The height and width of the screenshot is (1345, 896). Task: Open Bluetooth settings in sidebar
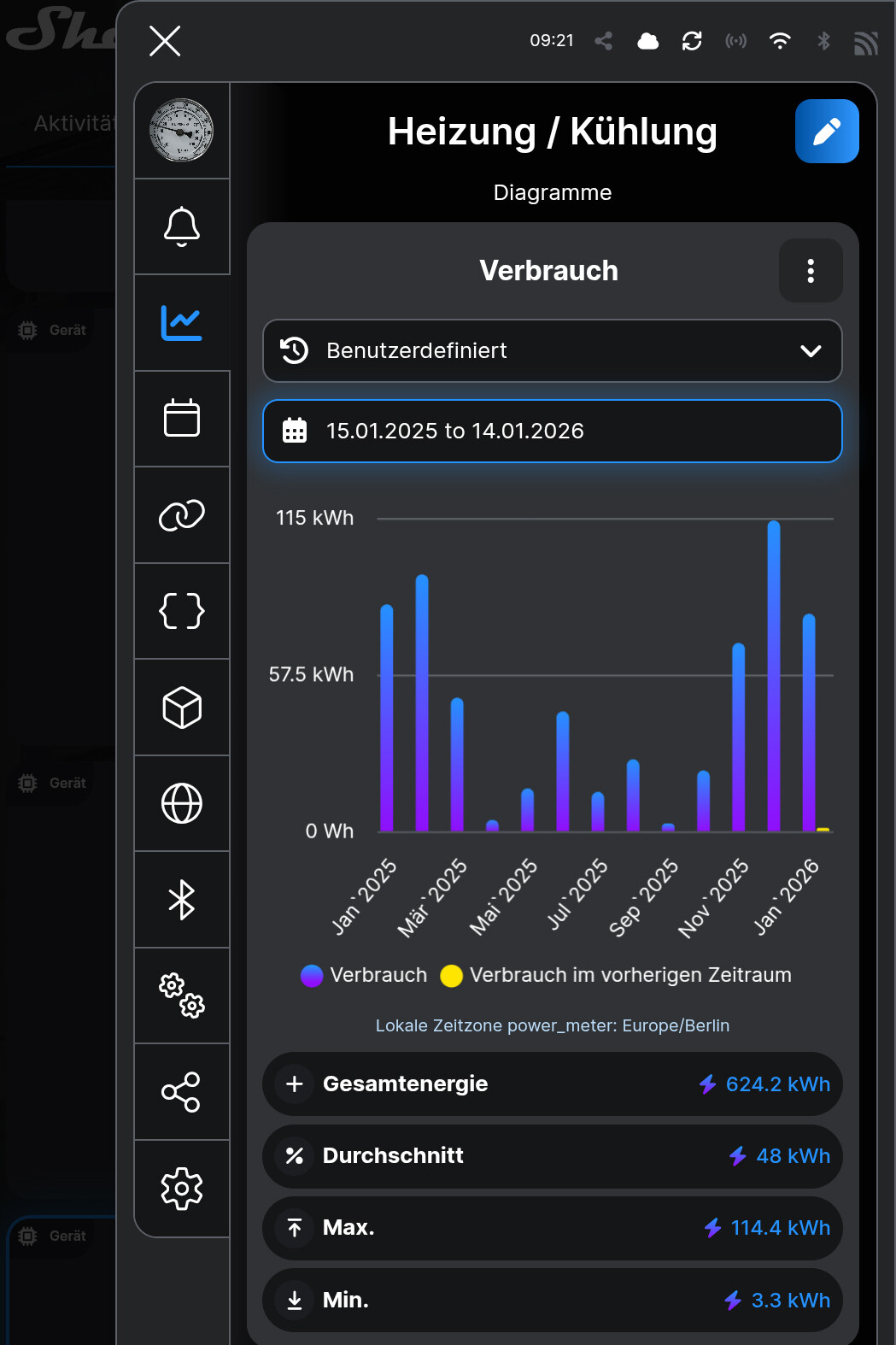click(x=182, y=900)
